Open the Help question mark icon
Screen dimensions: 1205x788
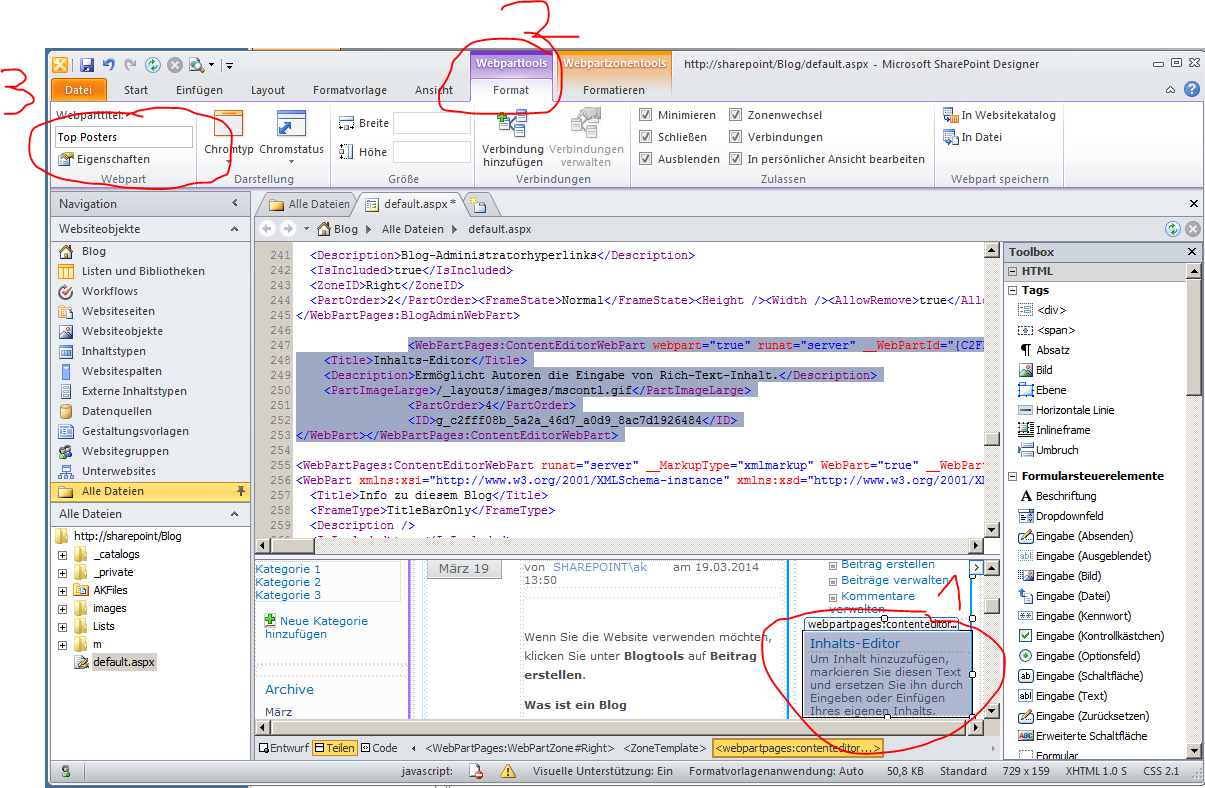(x=1192, y=89)
